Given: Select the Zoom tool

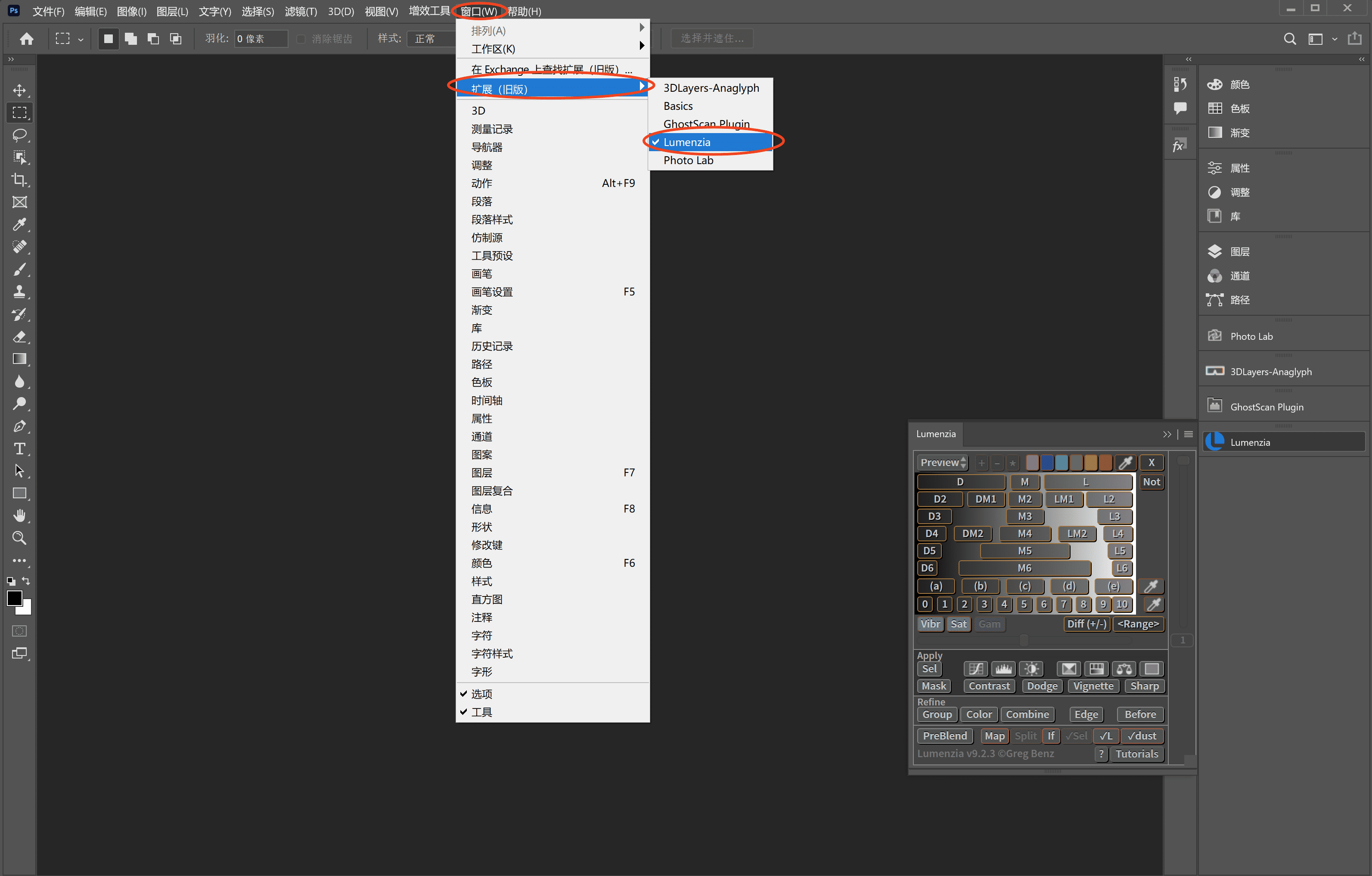Looking at the screenshot, I should (19, 537).
